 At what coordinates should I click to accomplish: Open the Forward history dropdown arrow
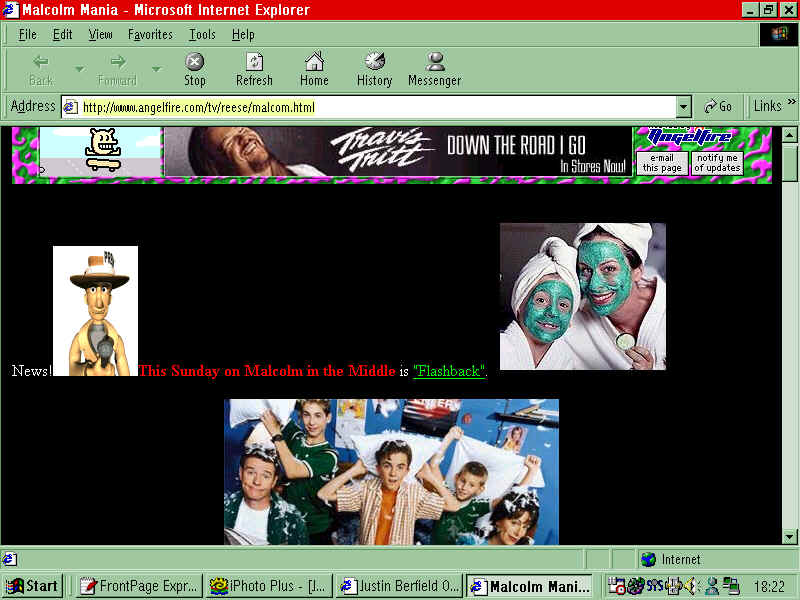pyautogui.click(x=157, y=69)
